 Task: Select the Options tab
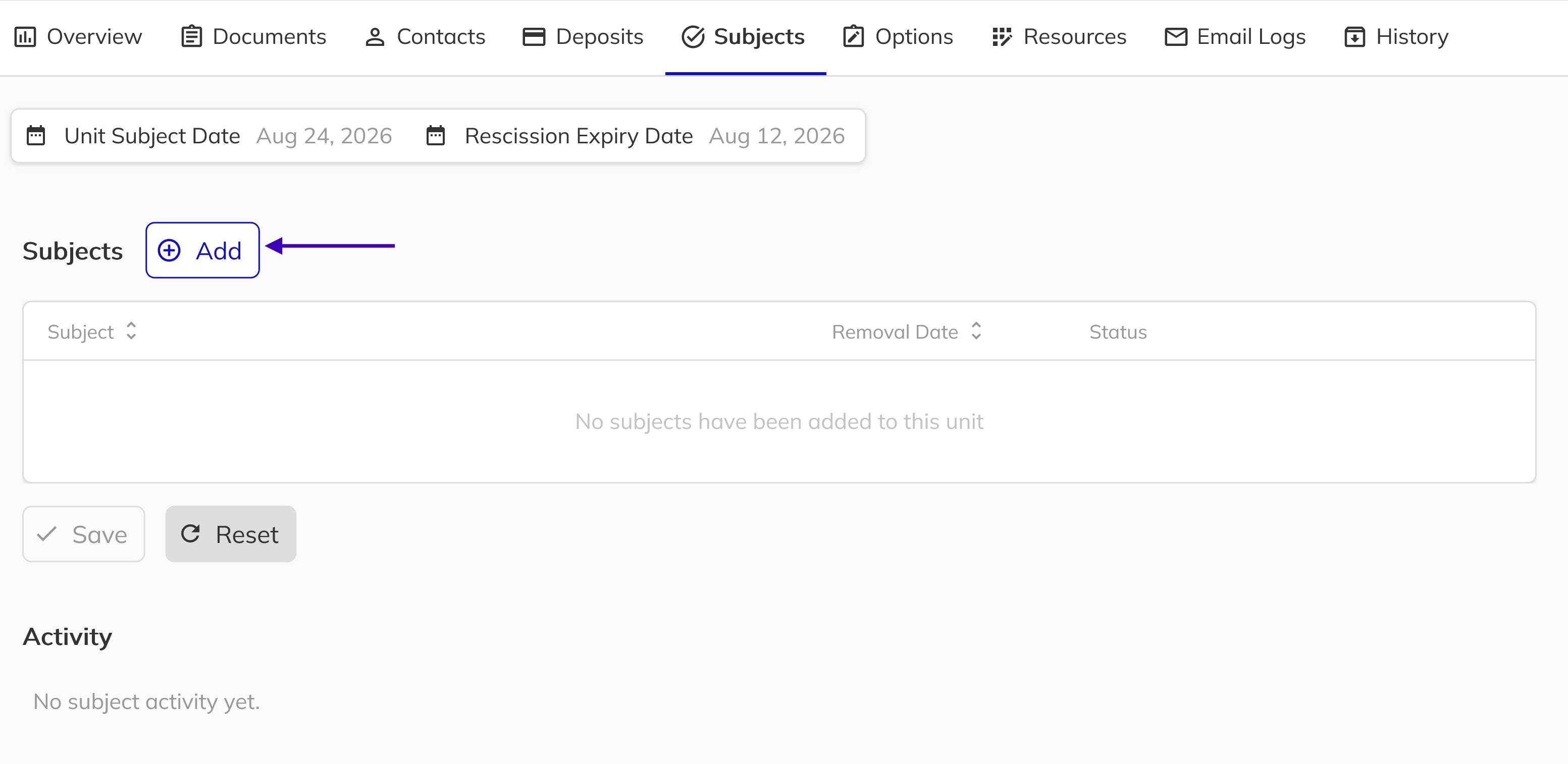pyautogui.click(x=898, y=37)
